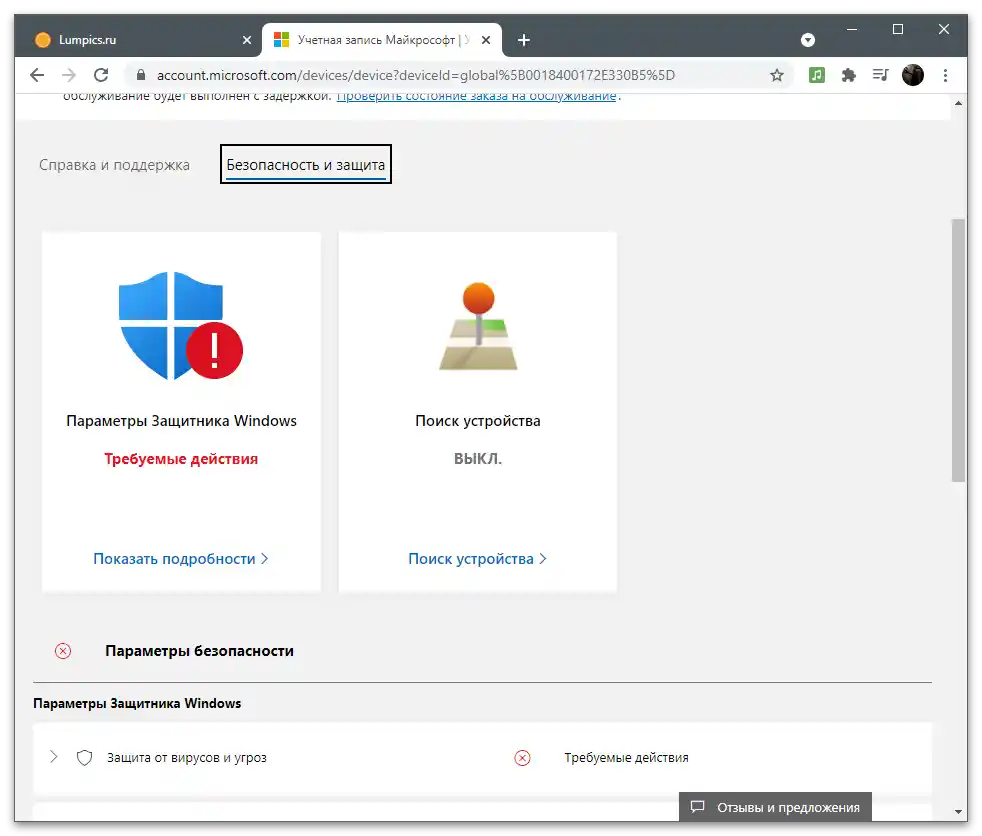Select the Безопасность и защита tab
The width and height of the screenshot is (982, 836).
coord(306,165)
